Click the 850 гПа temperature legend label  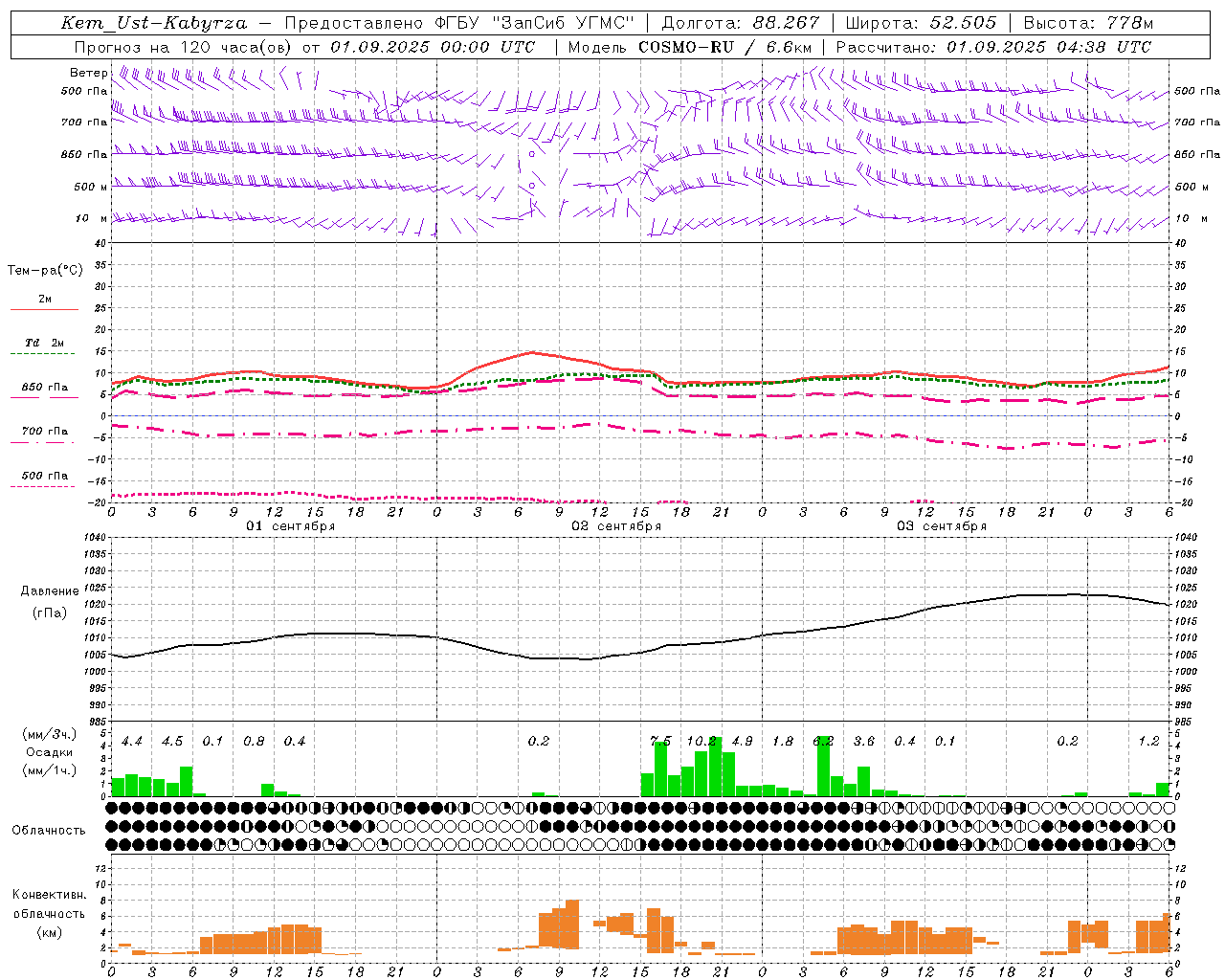click(x=45, y=388)
